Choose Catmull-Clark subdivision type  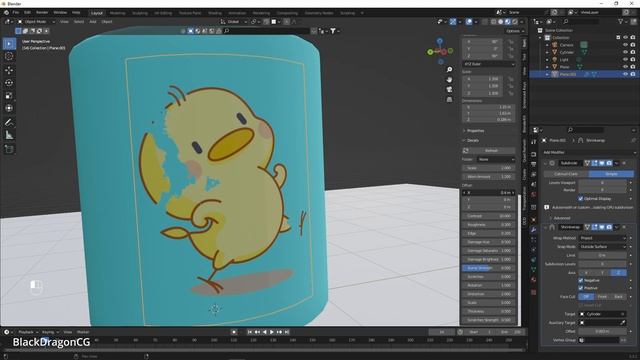point(566,174)
